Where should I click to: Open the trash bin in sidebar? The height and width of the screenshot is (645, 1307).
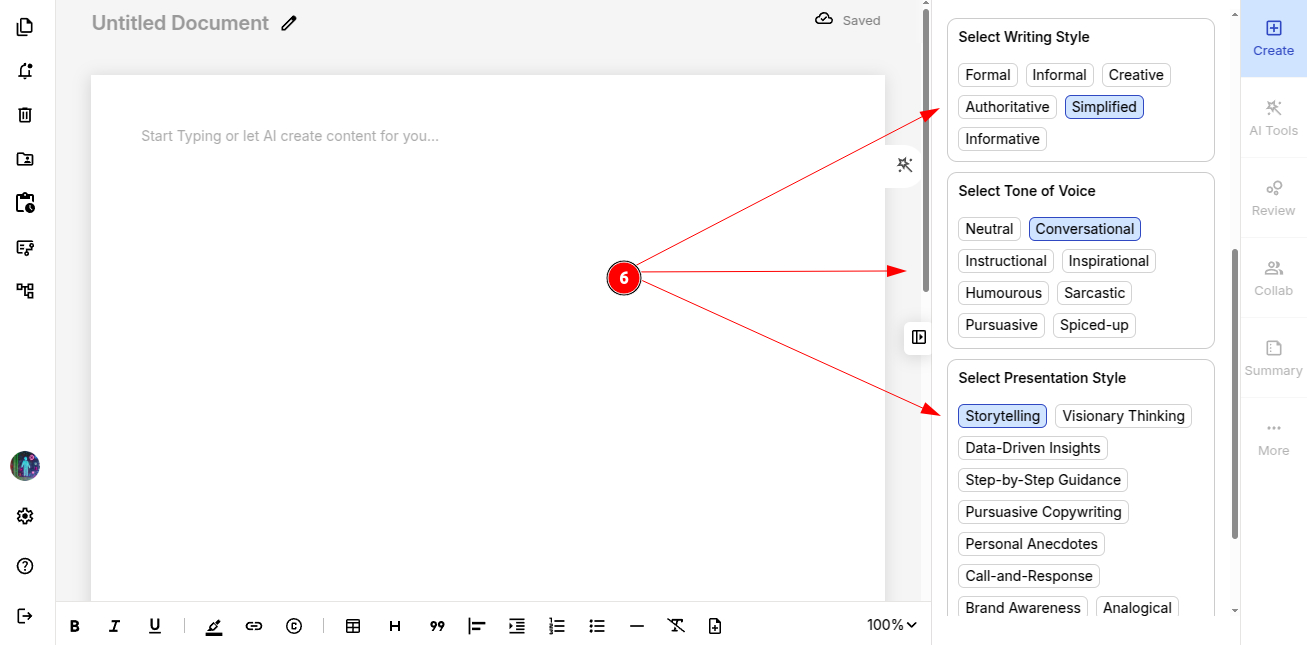25,115
